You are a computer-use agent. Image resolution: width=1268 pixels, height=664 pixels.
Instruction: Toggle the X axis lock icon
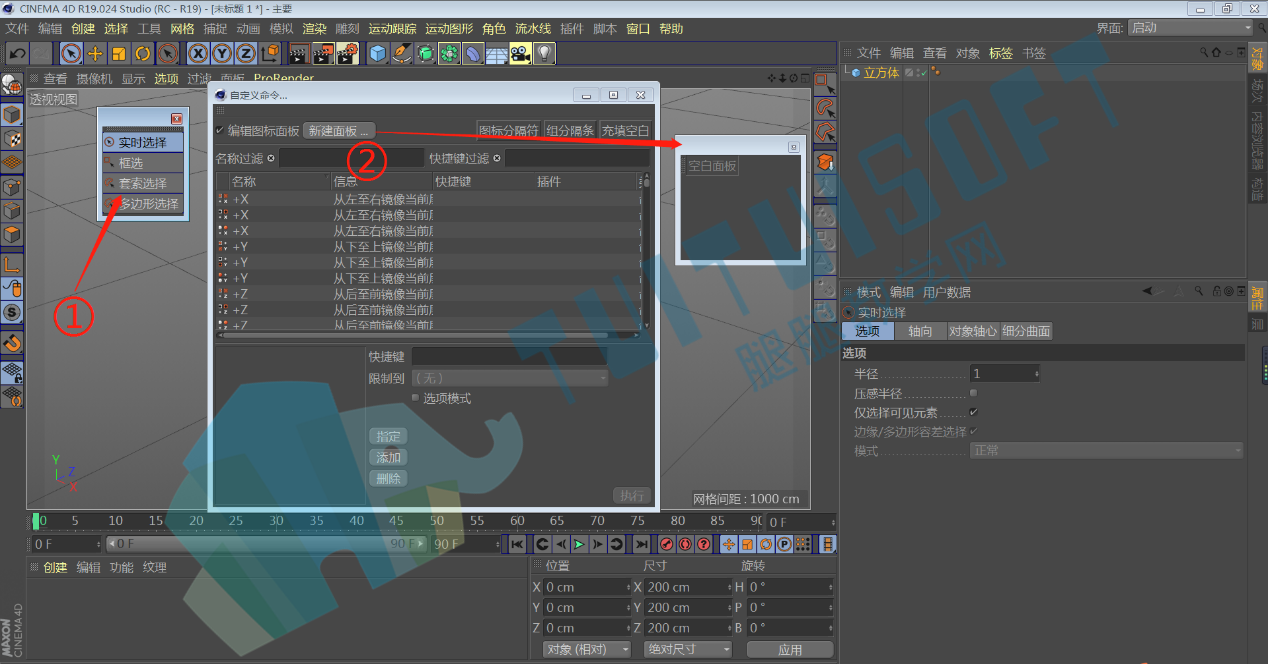tap(198, 53)
